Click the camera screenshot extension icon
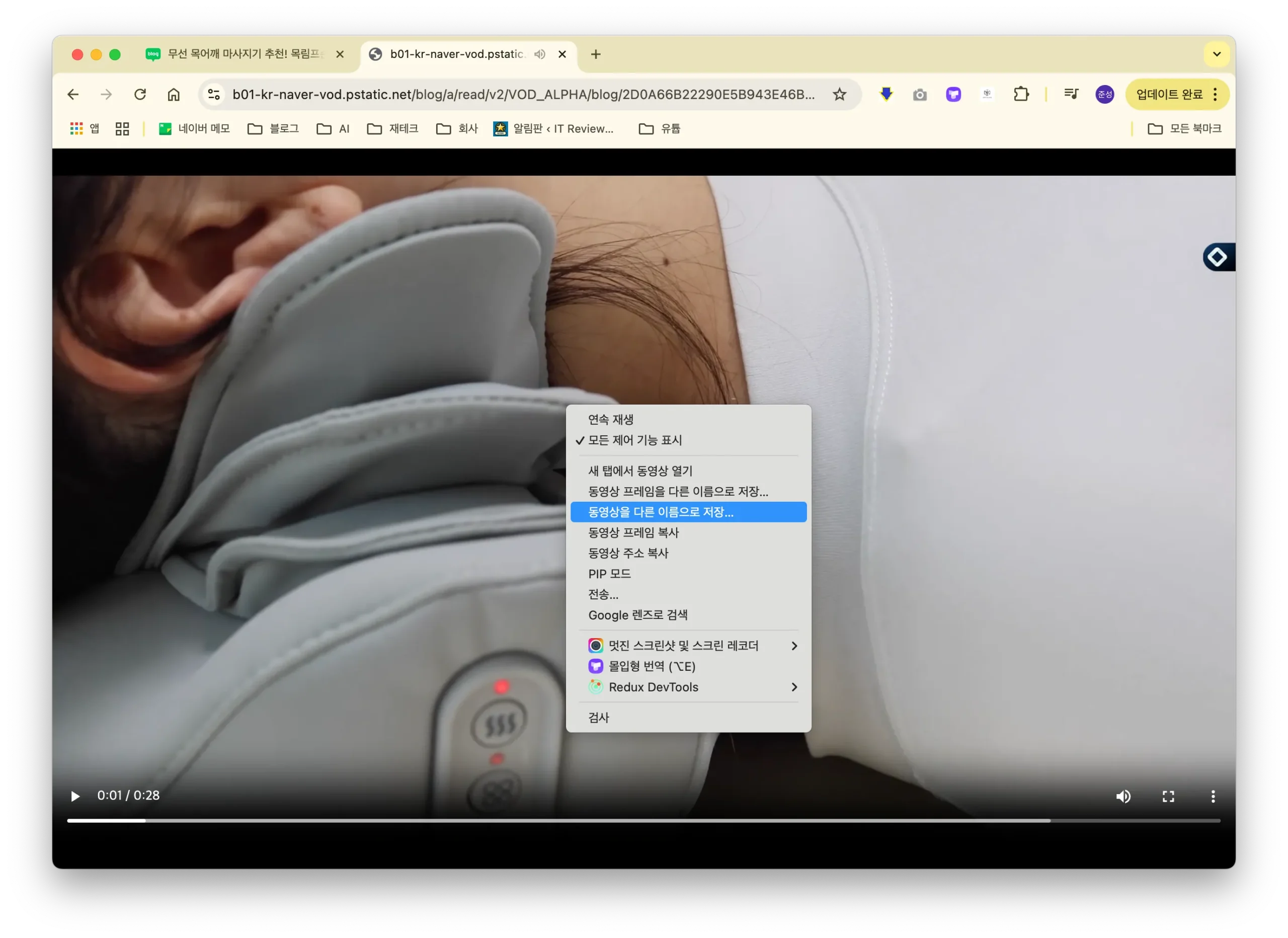Screen dimensions: 1288x938 pos(919,95)
